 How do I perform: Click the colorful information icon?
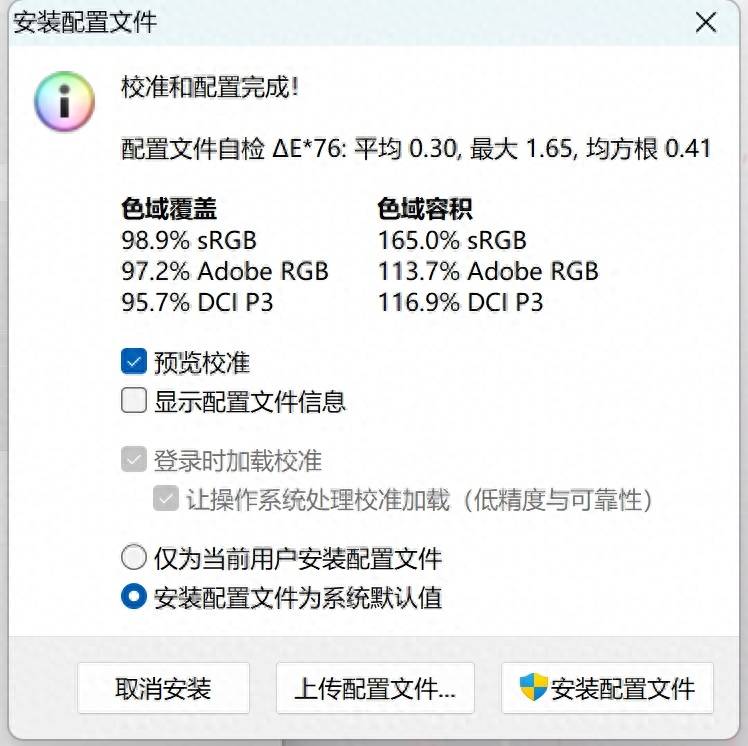point(65,101)
